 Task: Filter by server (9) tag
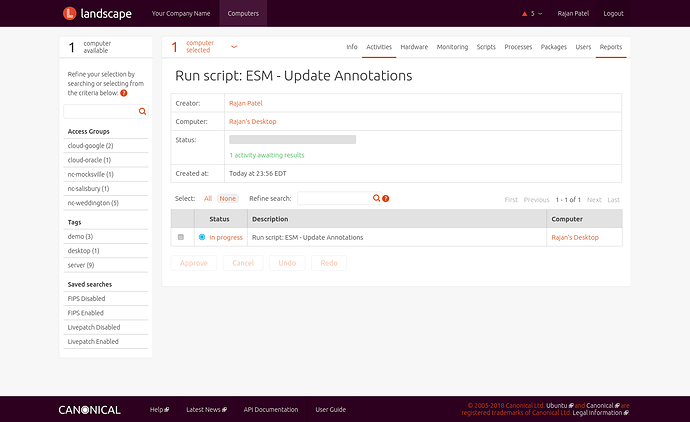(81, 265)
